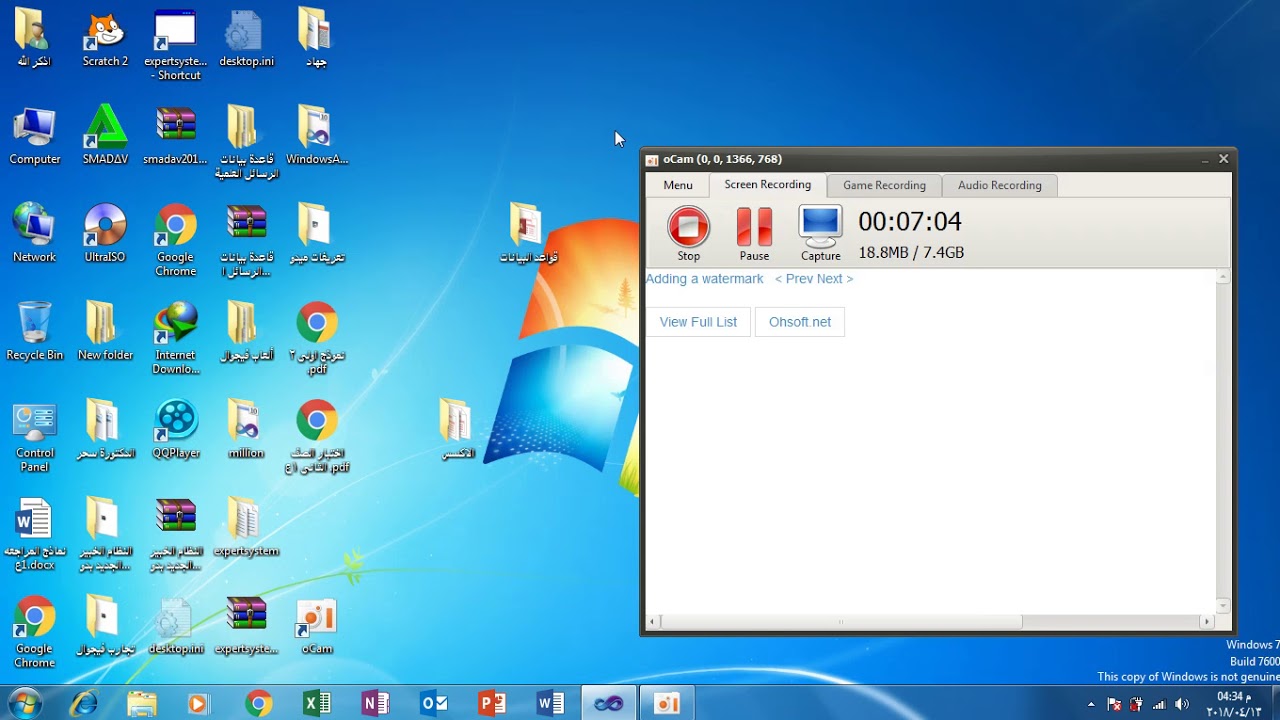This screenshot has width=1280, height=720.
Task: Close the oCam window
Action: 1223,159
